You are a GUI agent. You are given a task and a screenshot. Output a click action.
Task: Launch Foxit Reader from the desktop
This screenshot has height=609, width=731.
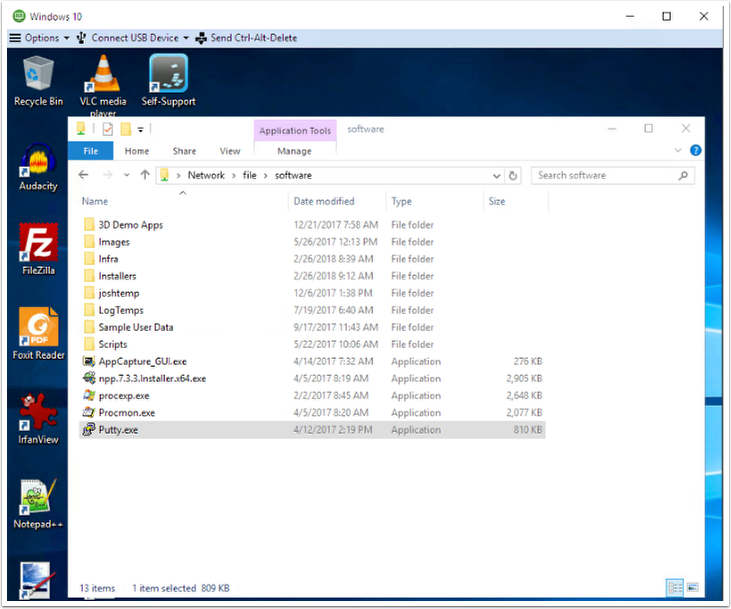[38, 334]
